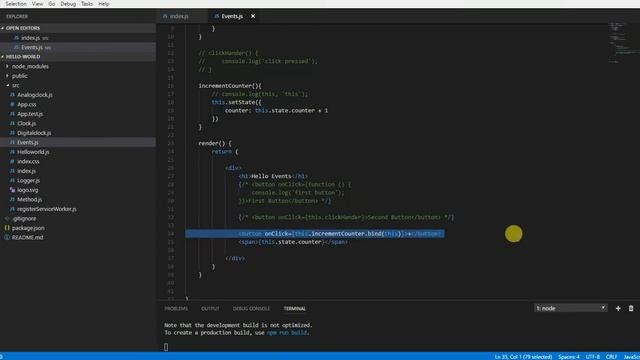Expand the node_modules folder
The height and width of the screenshot is (360, 640).
[x=30, y=66]
